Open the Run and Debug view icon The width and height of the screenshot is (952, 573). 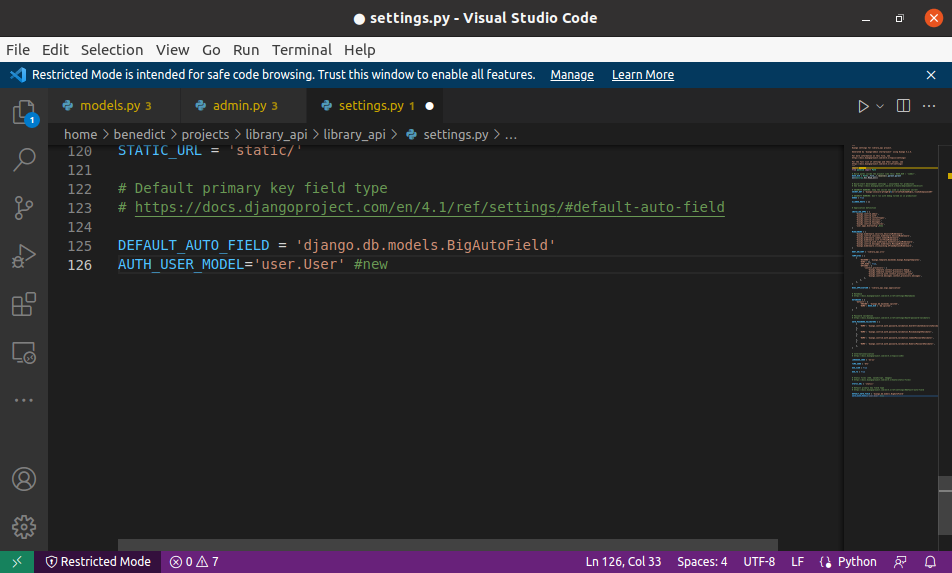[x=24, y=256]
